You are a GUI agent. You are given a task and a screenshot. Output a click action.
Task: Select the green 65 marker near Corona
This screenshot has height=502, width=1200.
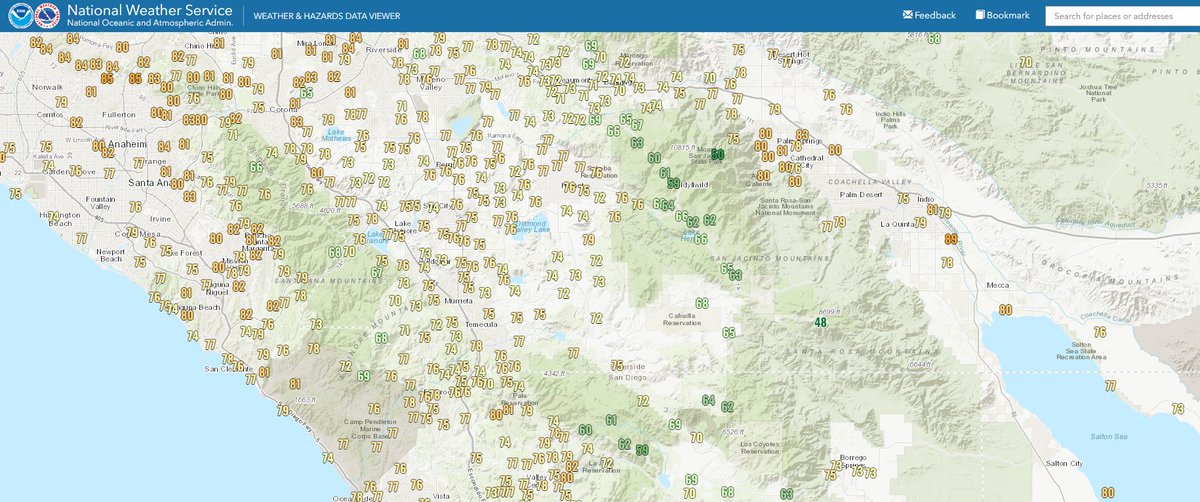pyautogui.click(x=307, y=93)
